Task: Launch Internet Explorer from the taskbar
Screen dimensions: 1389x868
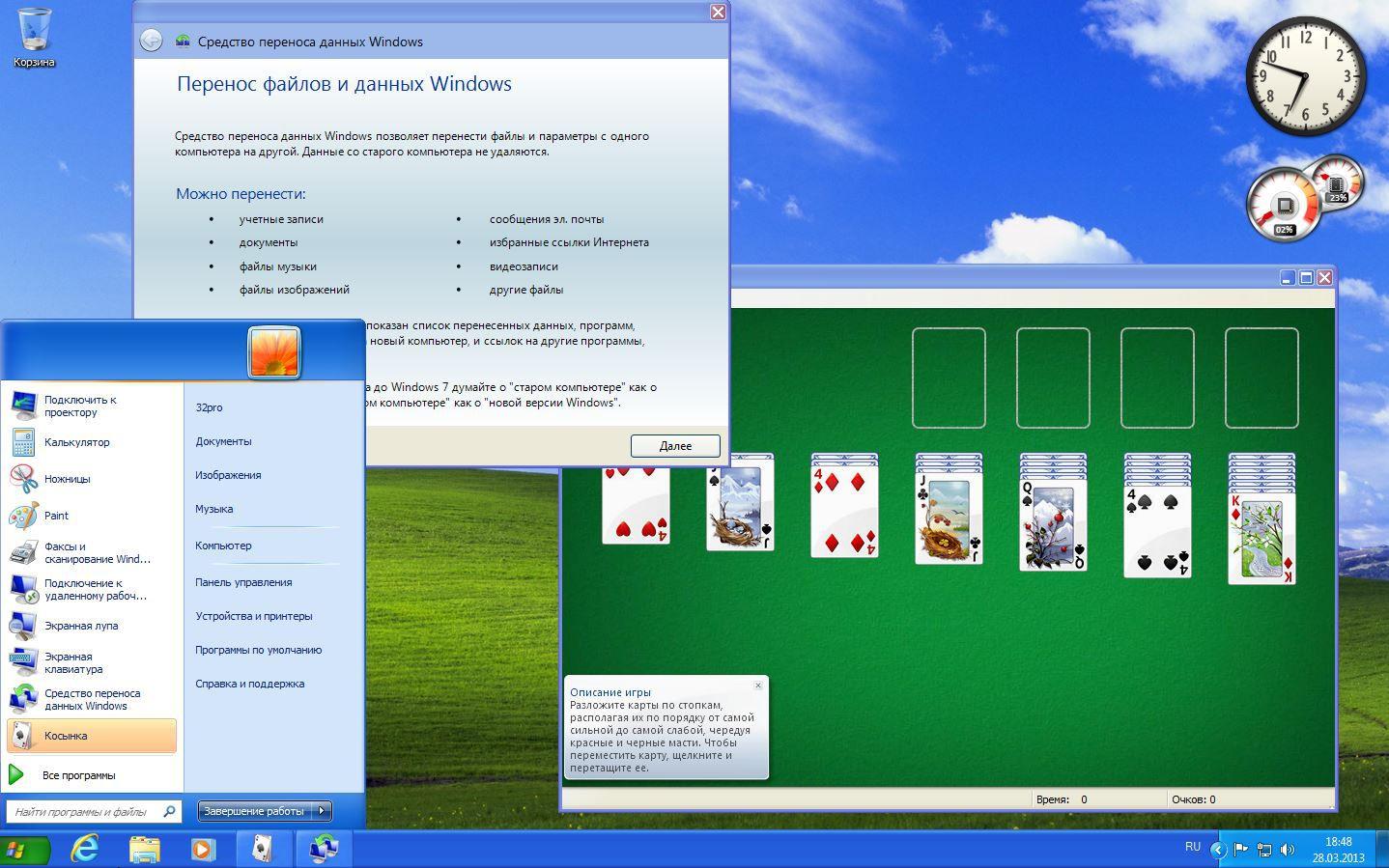Action: click(85, 849)
